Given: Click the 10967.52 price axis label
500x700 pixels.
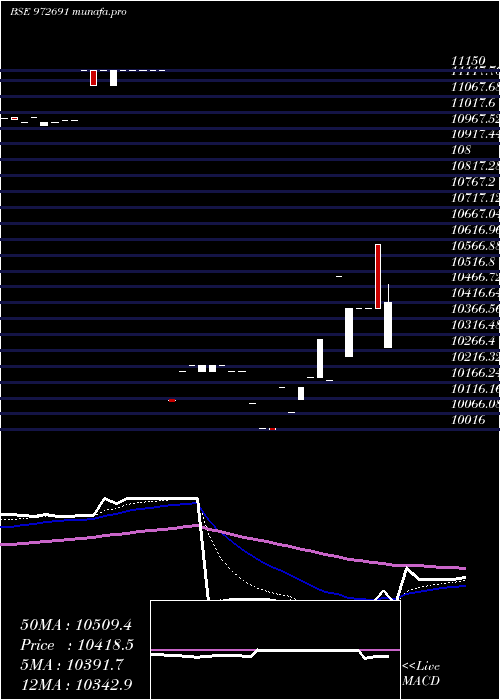Looking at the screenshot, I should tap(475, 119).
